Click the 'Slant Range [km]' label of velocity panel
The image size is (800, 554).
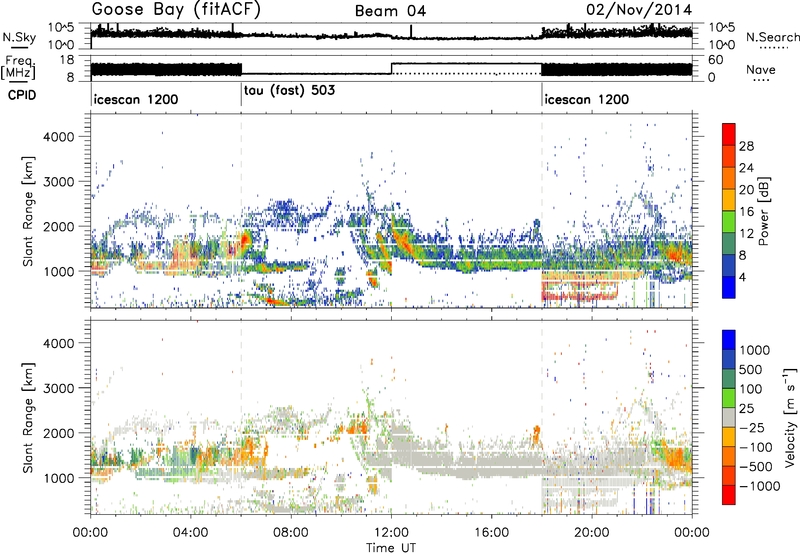click(28, 417)
